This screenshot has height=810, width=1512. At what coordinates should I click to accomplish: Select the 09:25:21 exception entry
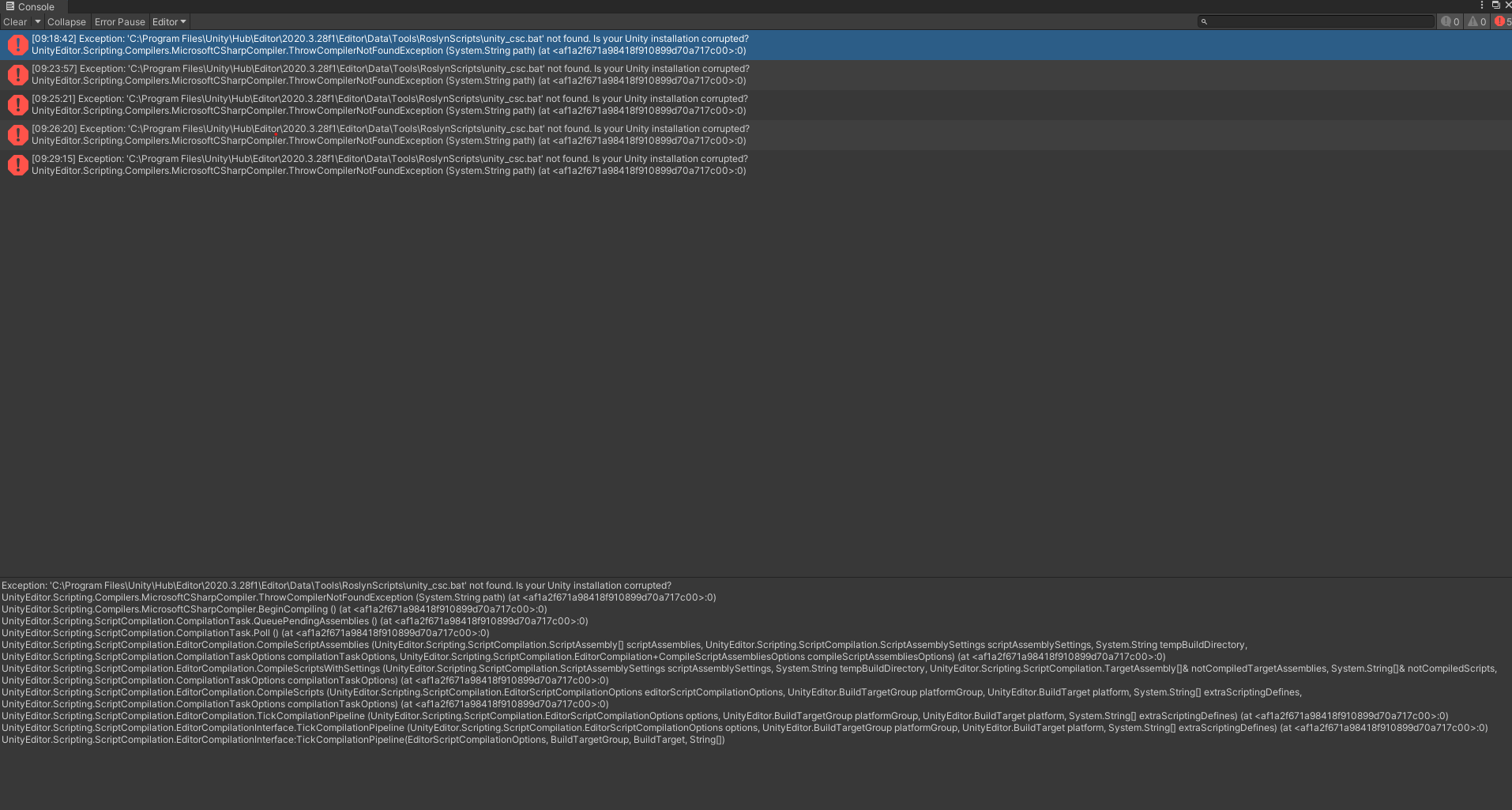click(x=756, y=105)
